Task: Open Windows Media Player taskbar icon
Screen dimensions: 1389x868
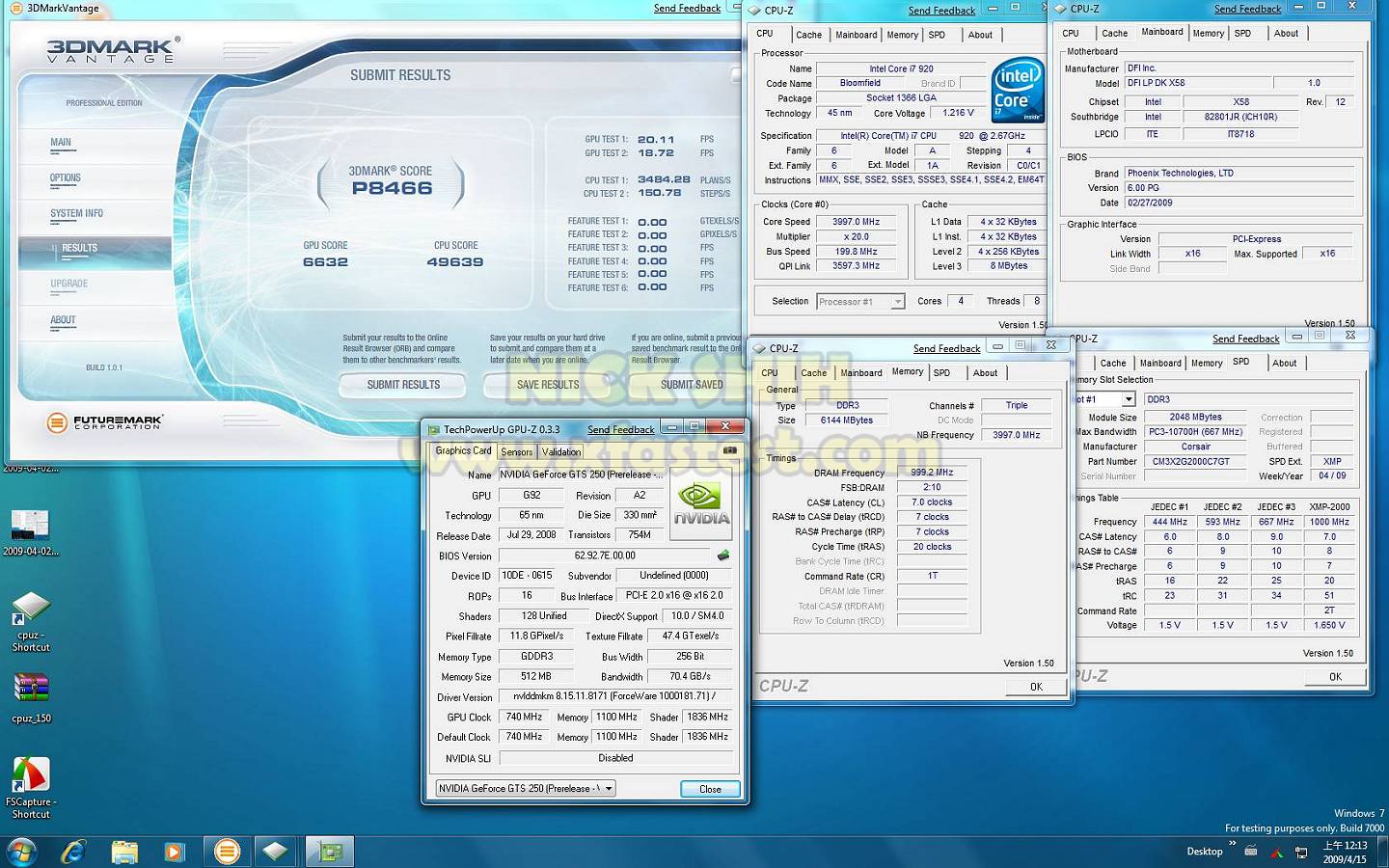Action: tap(175, 852)
